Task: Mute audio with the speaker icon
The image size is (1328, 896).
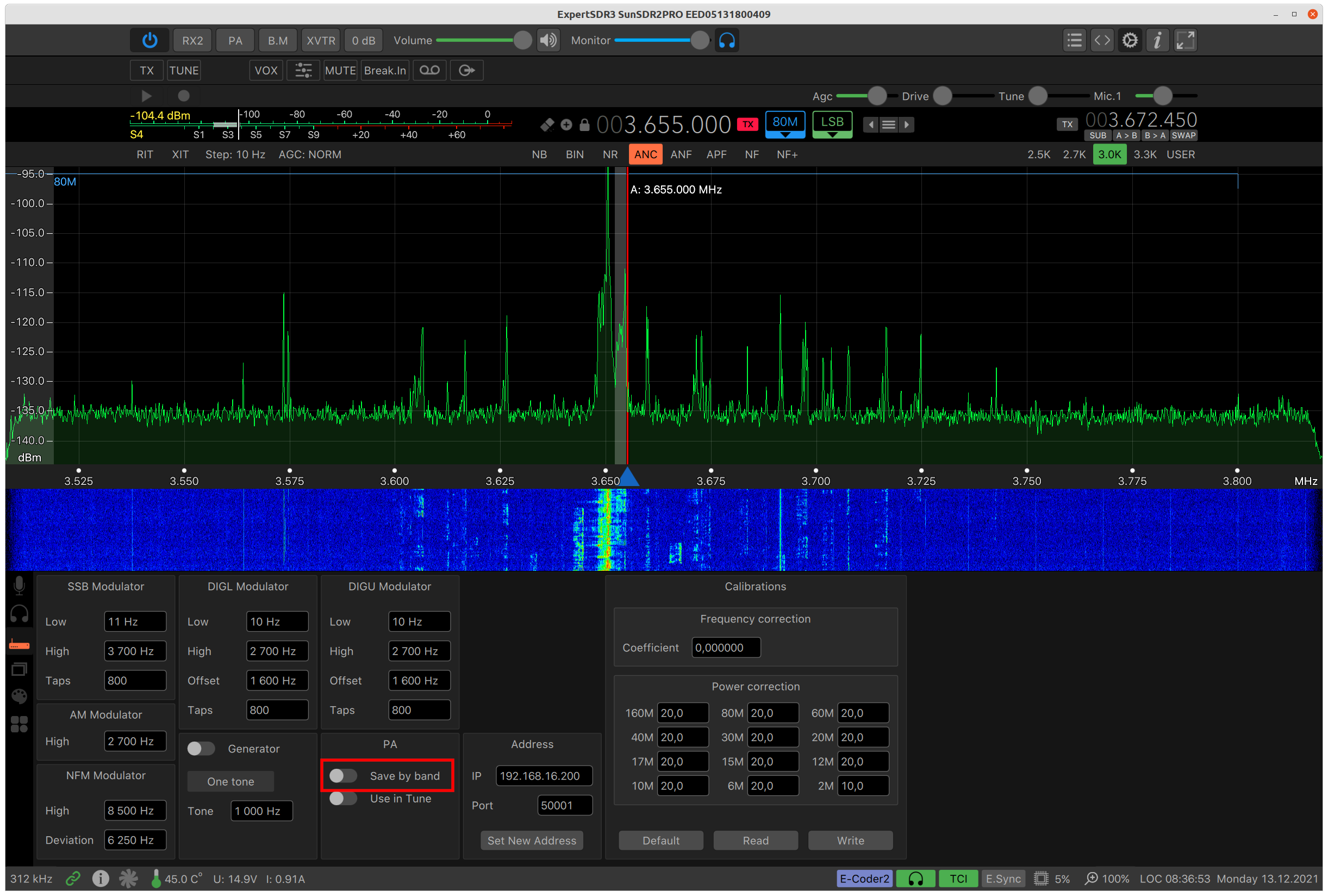Action: 548,41
